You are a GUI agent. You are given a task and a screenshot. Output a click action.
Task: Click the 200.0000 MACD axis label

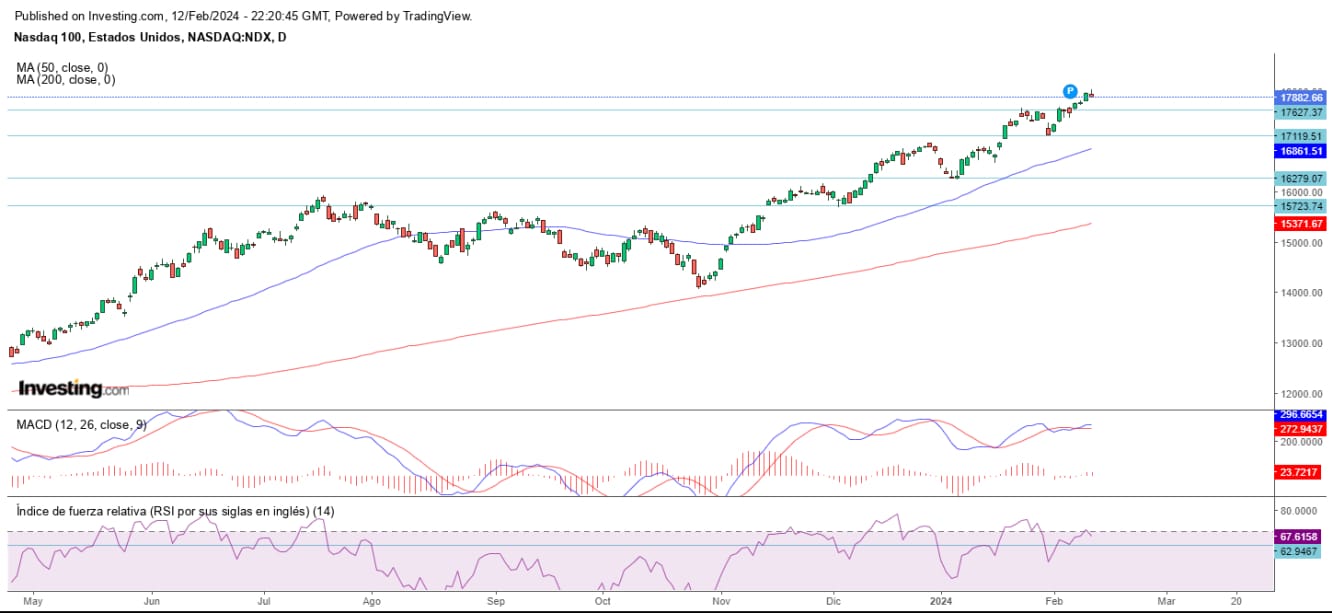point(1301,441)
